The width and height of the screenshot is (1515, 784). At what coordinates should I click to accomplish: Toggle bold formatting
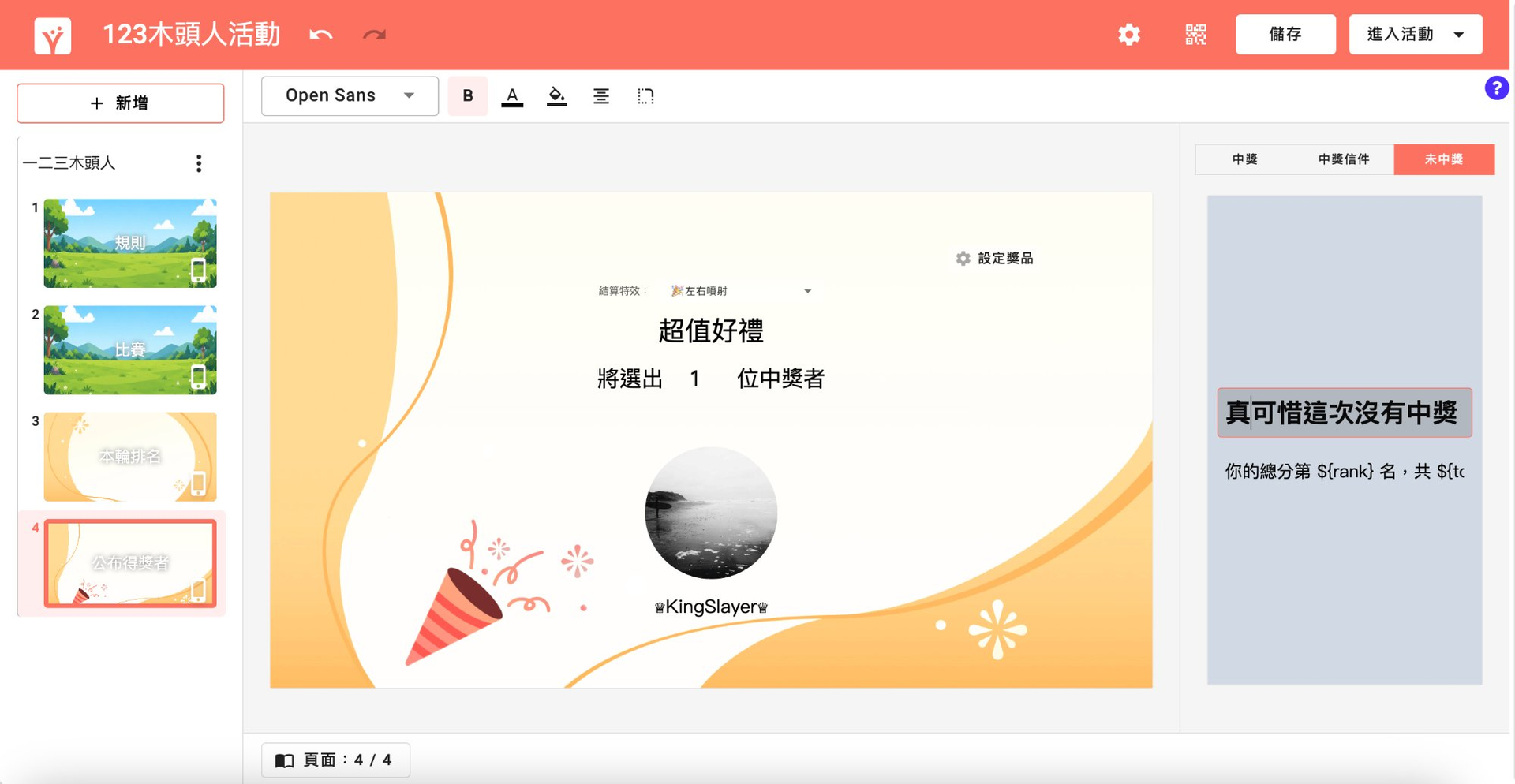point(468,95)
